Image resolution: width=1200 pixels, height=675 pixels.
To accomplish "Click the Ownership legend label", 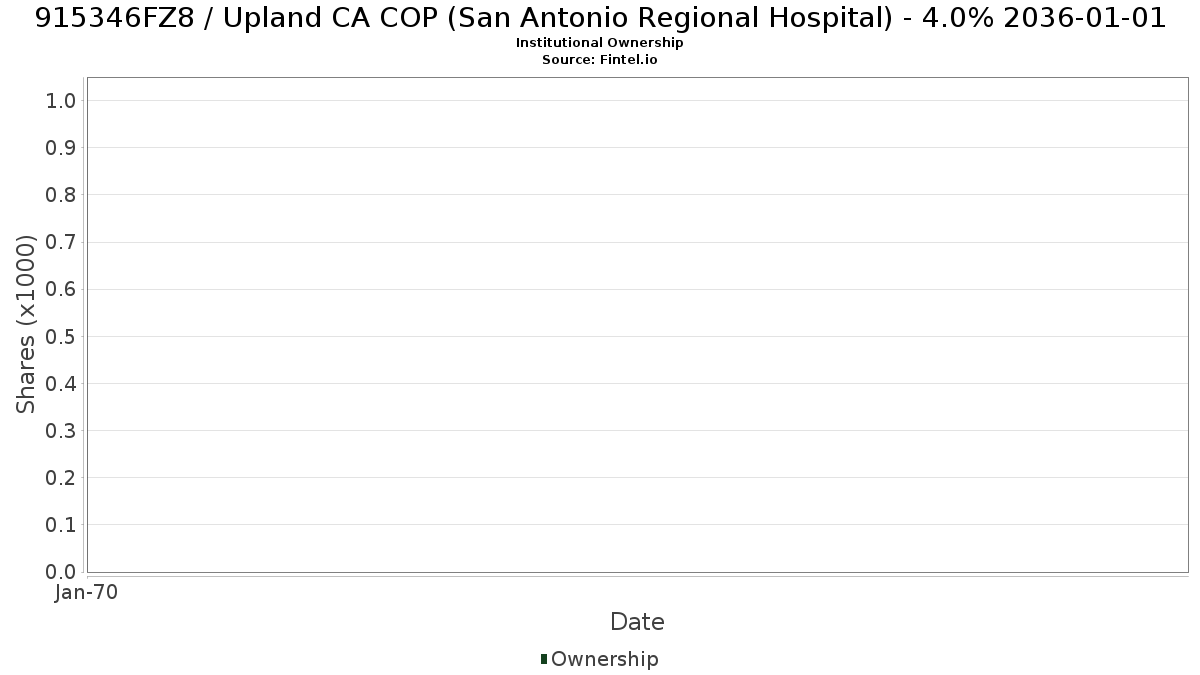I will click(605, 659).
